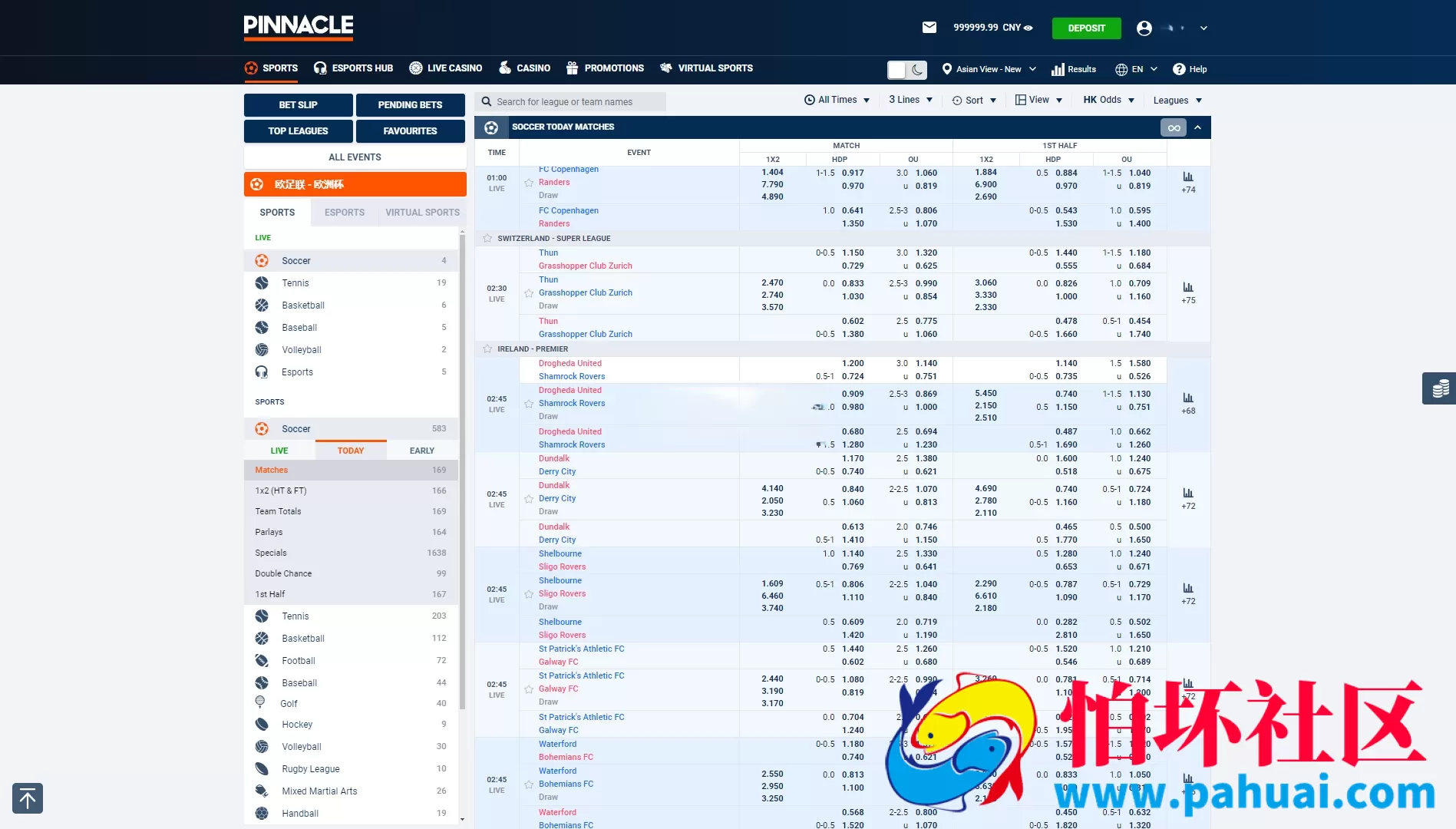Open more markets +74 for FC Copenhagen match

pos(1188,183)
